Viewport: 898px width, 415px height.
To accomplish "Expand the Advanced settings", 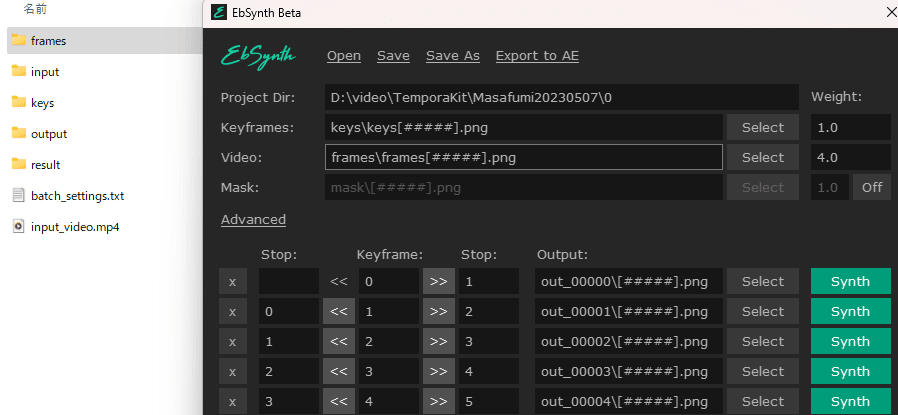I will (253, 220).
